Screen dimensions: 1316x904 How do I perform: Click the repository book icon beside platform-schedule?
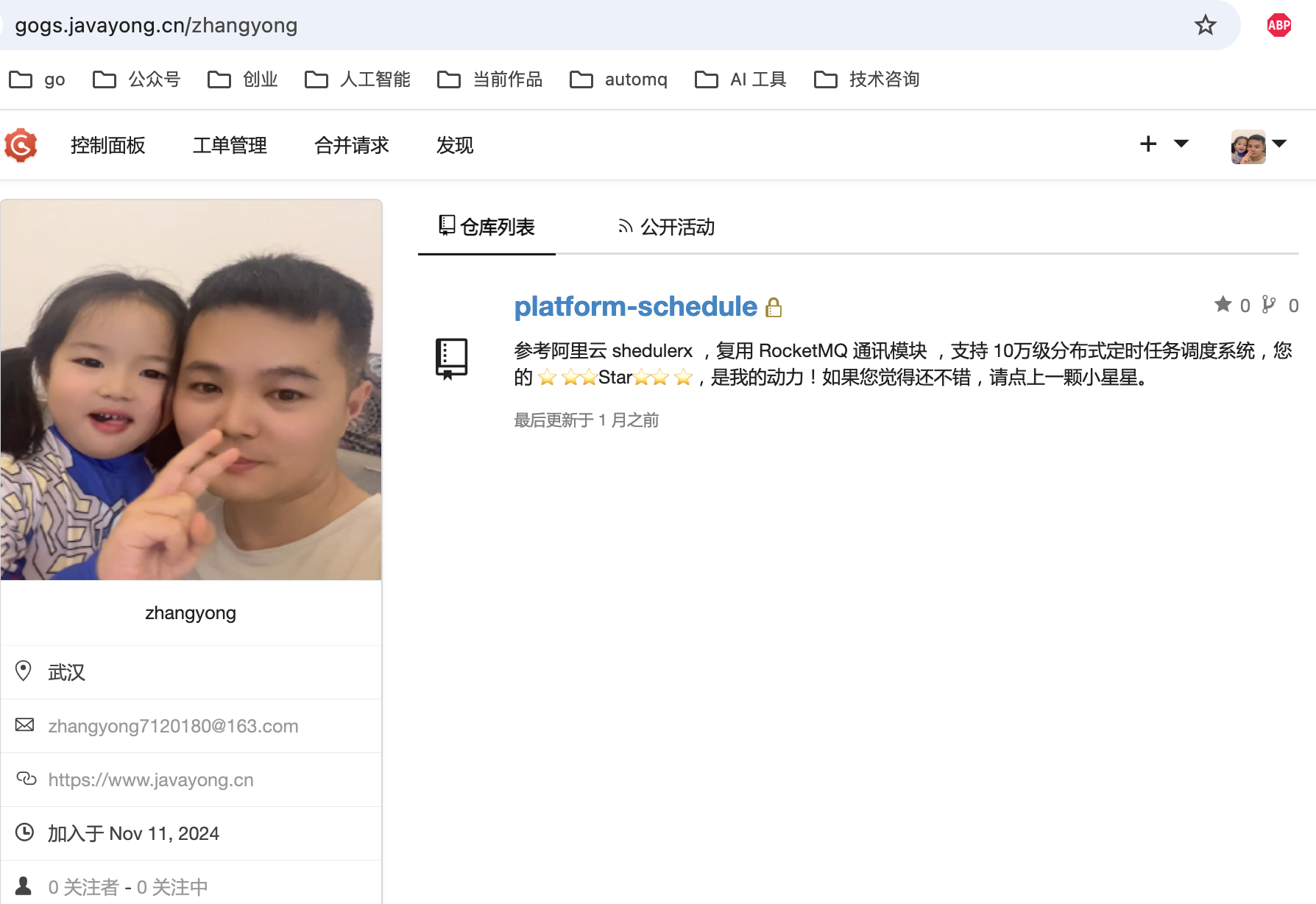tap(451, 359)
